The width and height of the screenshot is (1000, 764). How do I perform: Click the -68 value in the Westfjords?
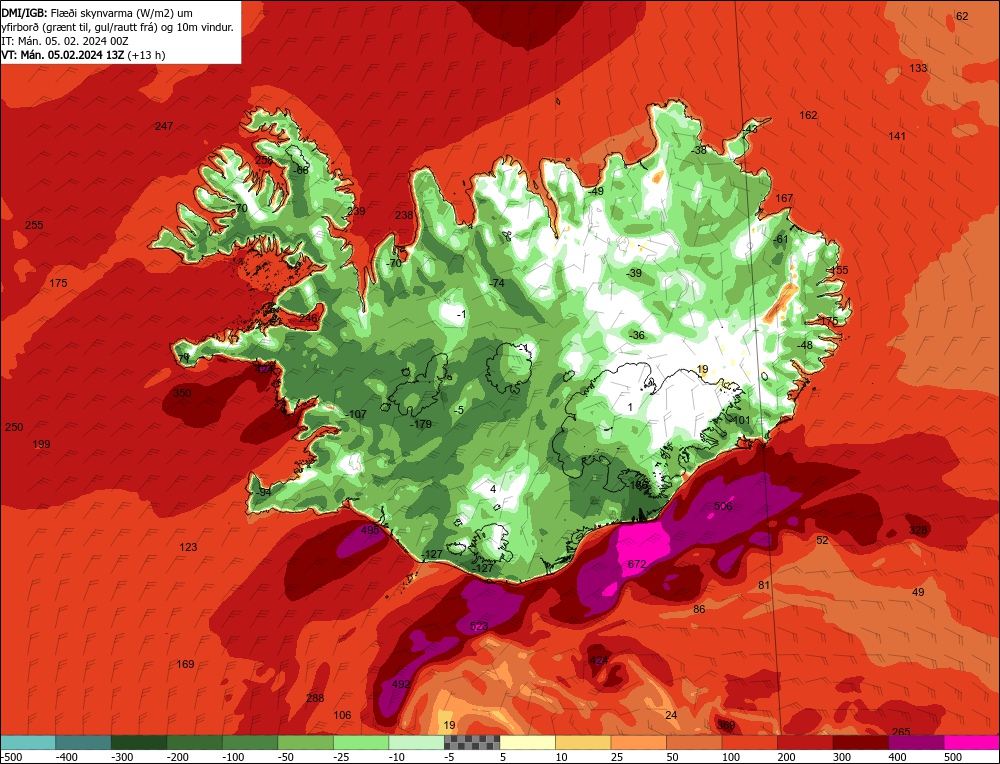[300, 170]
